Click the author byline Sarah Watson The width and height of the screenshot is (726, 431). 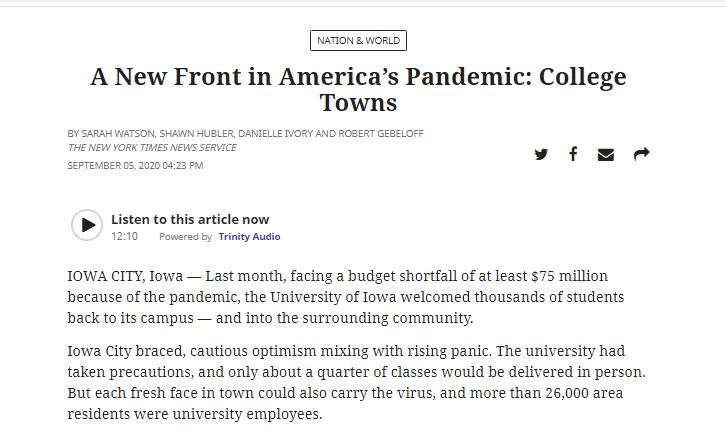(118, 134)
